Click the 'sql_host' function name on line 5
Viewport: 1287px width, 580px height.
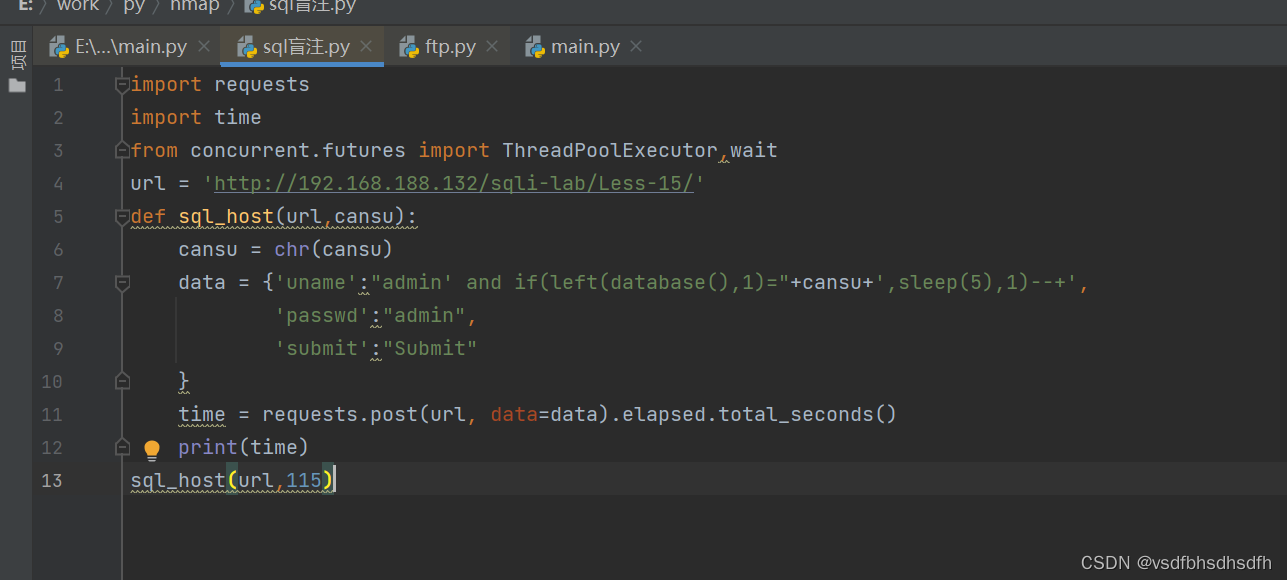click(226, 217)
